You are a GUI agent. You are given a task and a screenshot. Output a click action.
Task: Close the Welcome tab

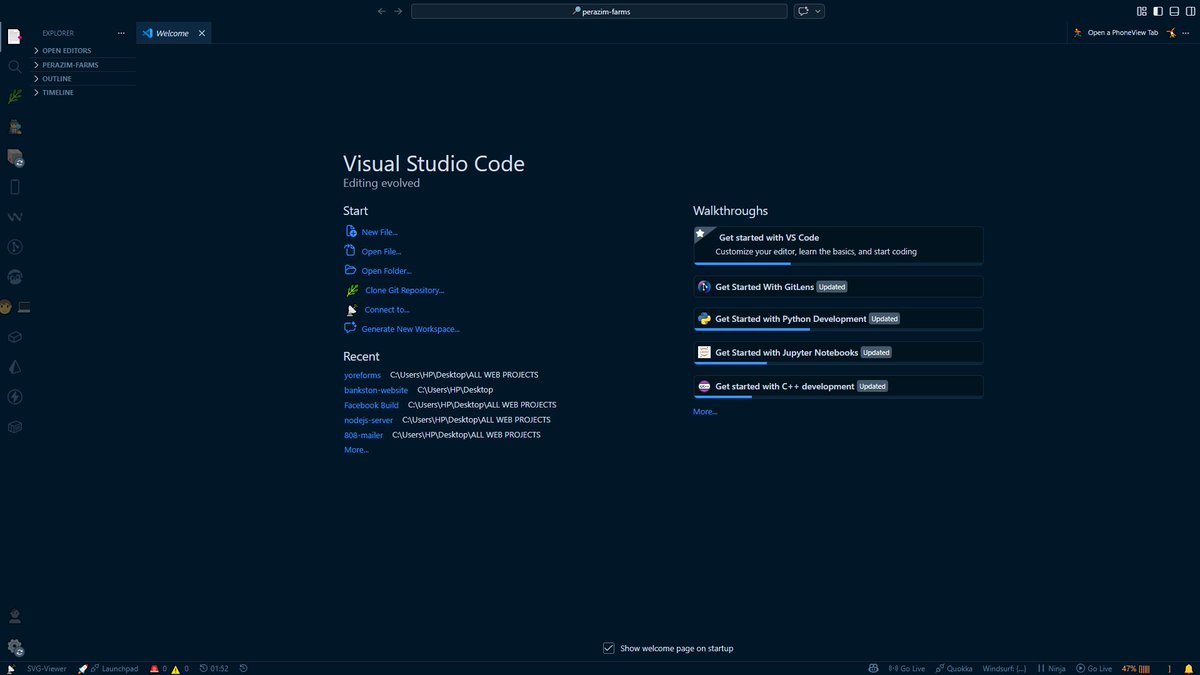tap(201, 33)
